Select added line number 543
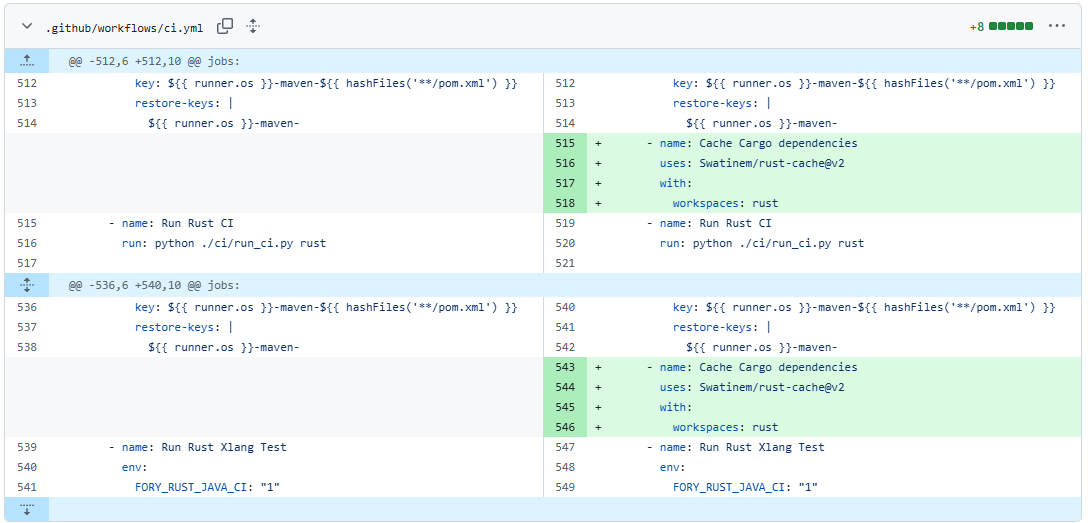 [566, 367]
